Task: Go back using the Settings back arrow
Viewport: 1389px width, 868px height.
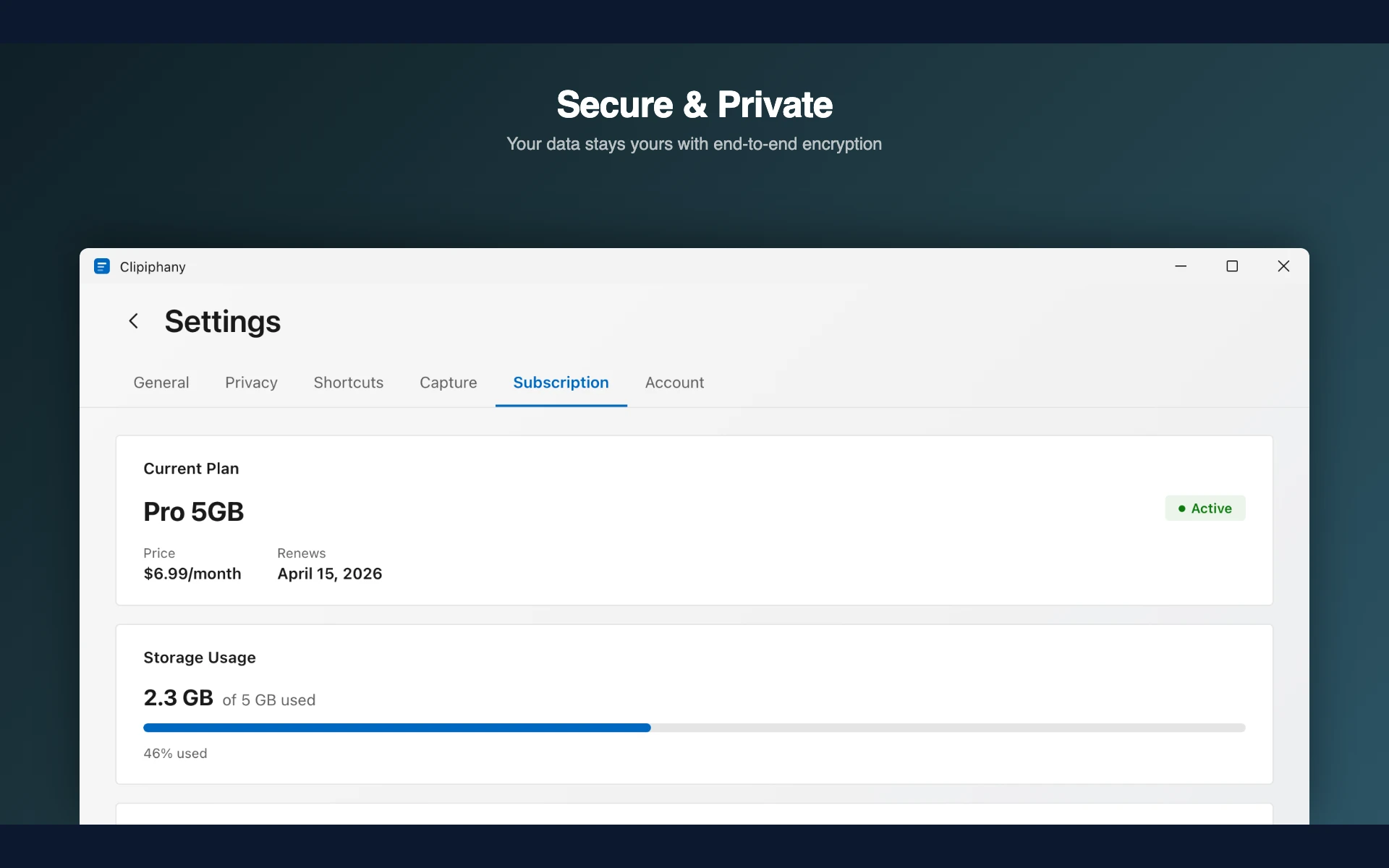Action: click(x=133, y=320)
